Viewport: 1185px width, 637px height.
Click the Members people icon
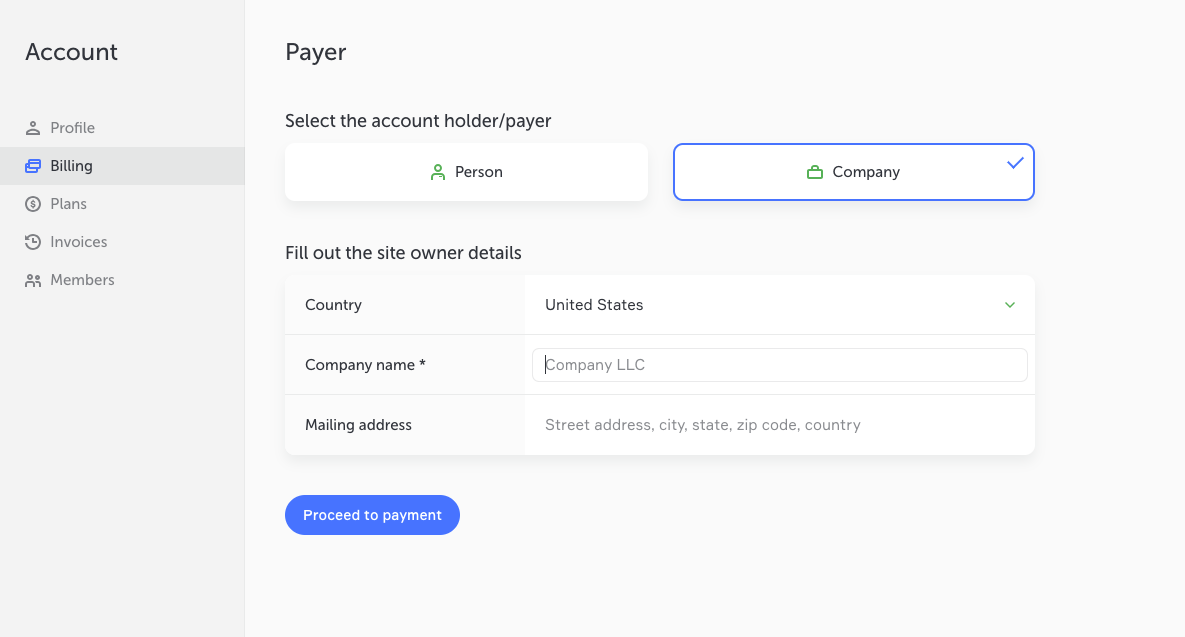(33, 280)
